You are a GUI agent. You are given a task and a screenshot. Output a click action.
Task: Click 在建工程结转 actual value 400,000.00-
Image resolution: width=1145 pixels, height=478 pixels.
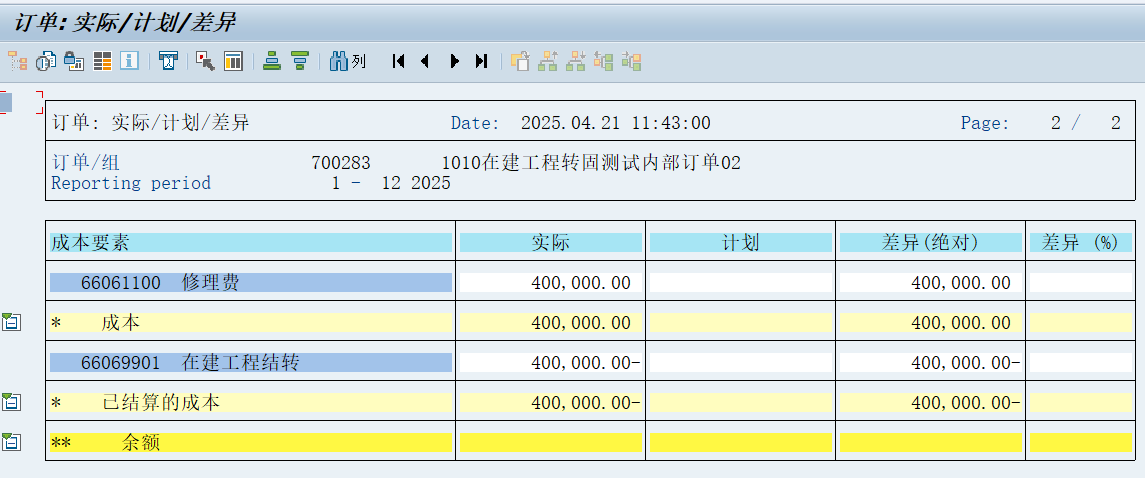tap(551, 362)
